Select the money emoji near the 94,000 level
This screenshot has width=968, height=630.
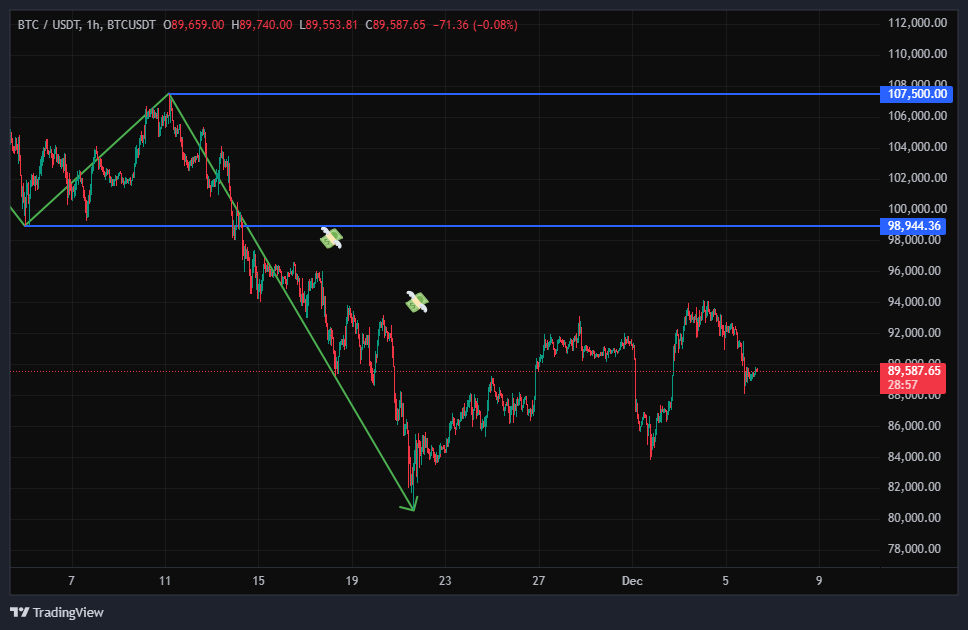[x=417, y=301]
